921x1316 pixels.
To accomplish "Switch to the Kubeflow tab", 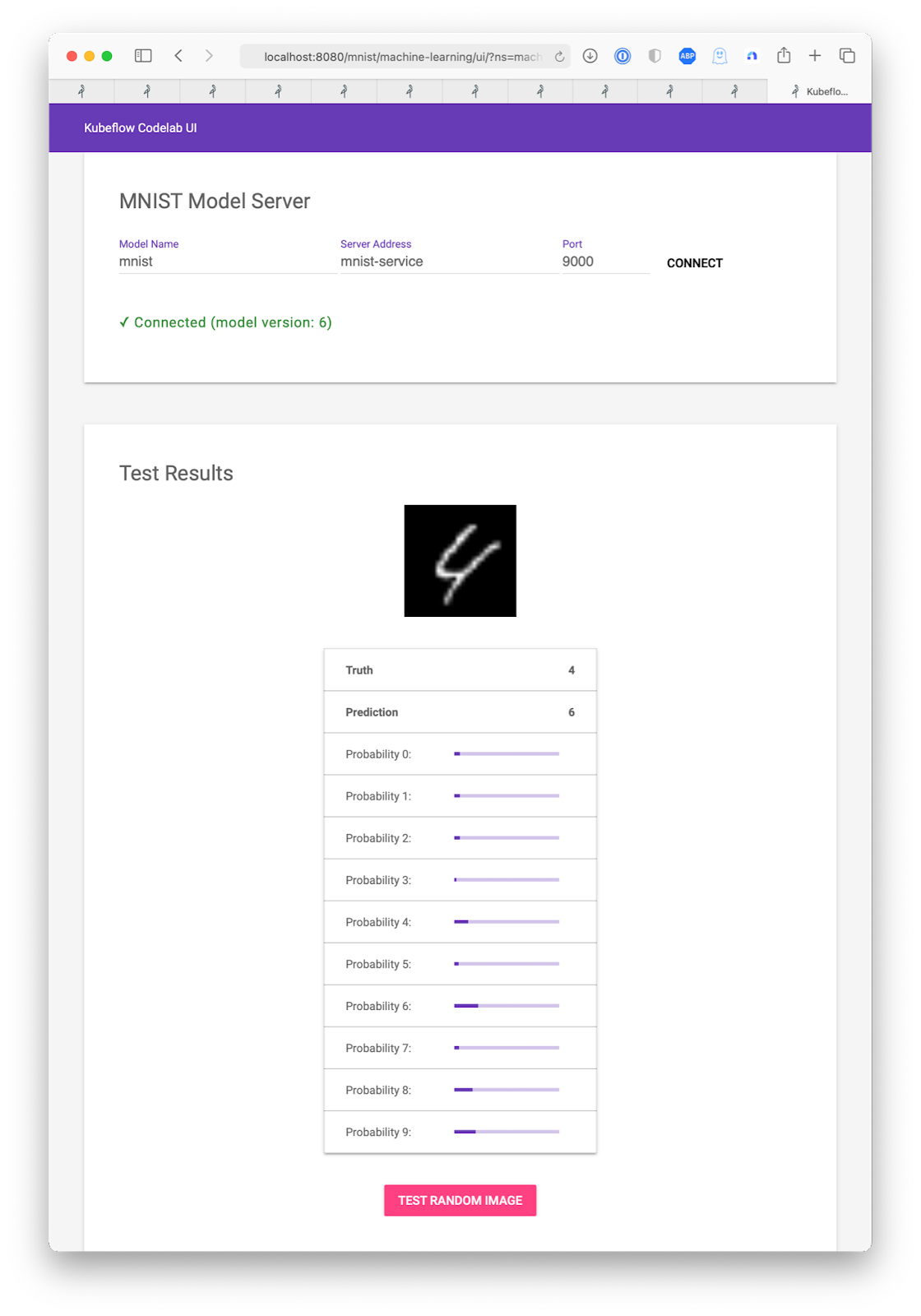I will click(x=819, y=91).
